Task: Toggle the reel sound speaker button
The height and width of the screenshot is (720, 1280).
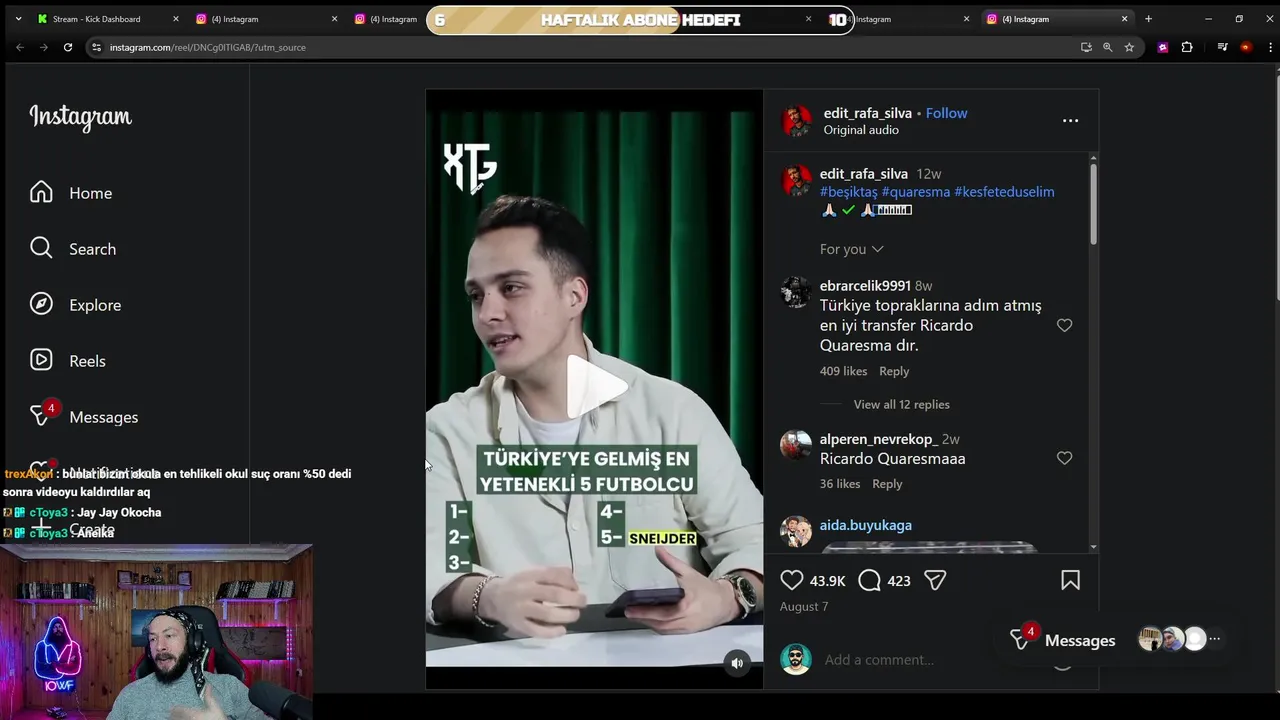Action: (x=737, y=663)
